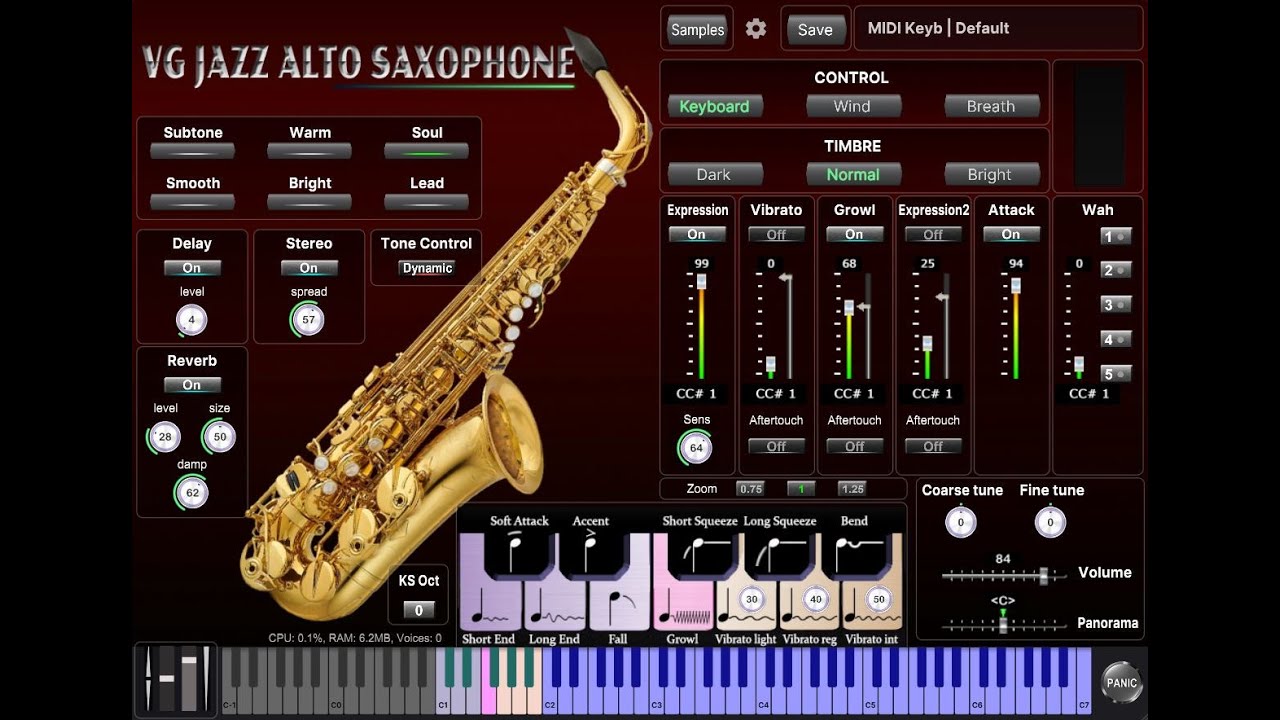Viewport: 1280px width, 720px height.
Task: Select Normal timbre
Action: 853,174
